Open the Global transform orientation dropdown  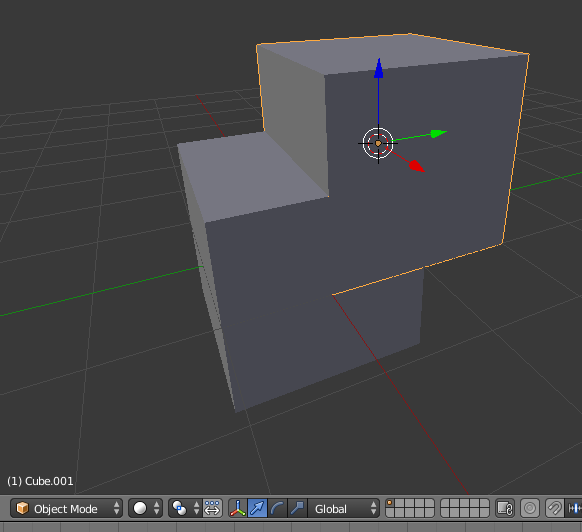pyautogui.click(x=344, y=508)
